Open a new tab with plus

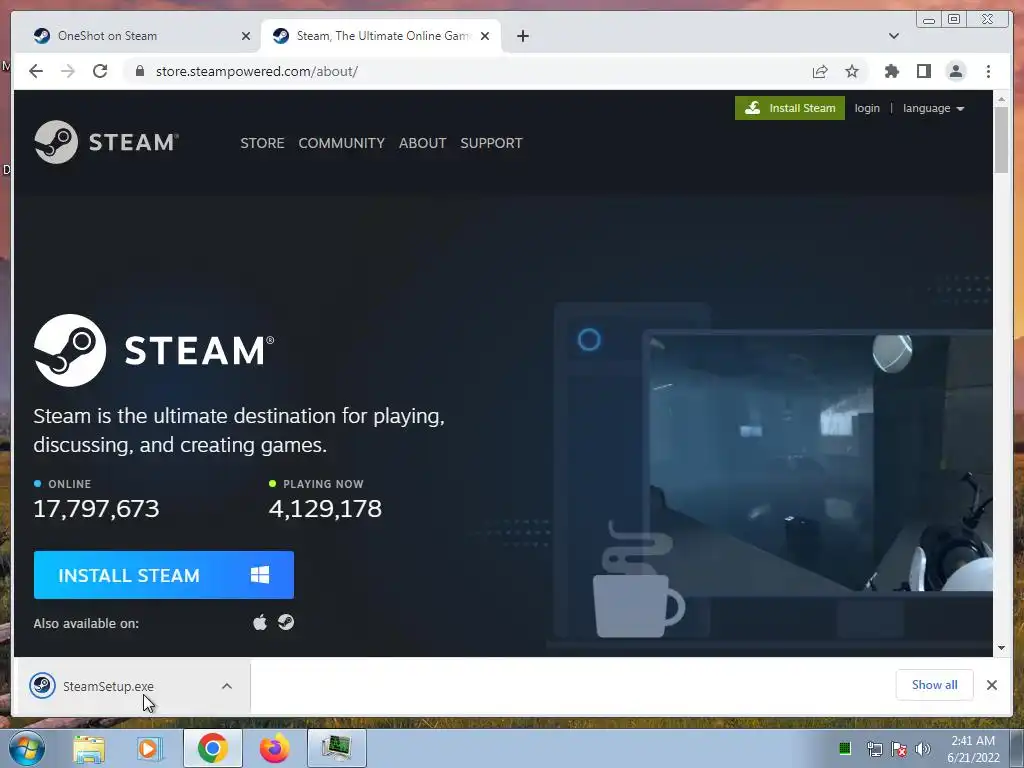522,36
